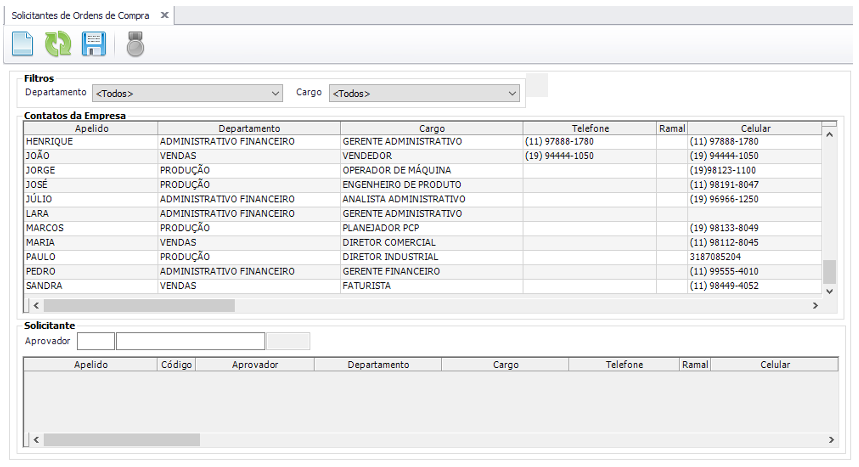
Task: Click the Departamento column header in contacts
Action: tap(249, 128)
